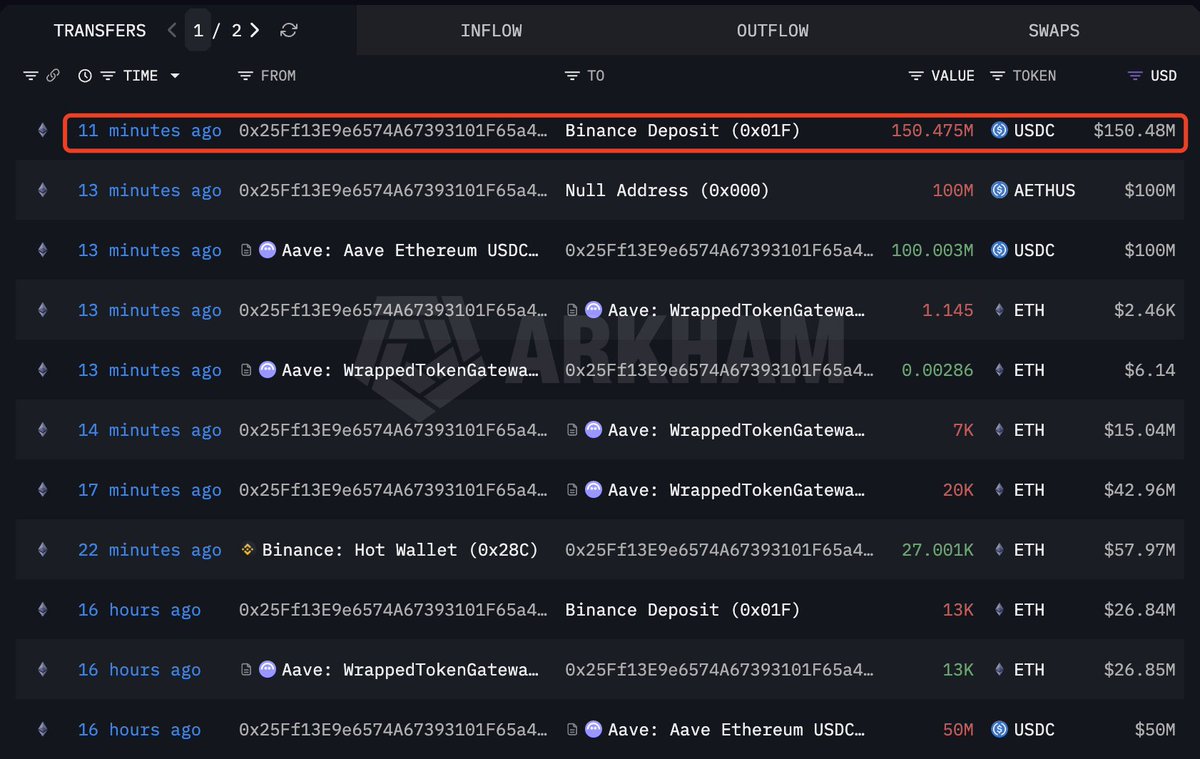This screenshot has width=1200, height=759.
Task: Open Aave: Aave Ethereum USDC sender in 100.003M row
Action: tap(411, 250)
